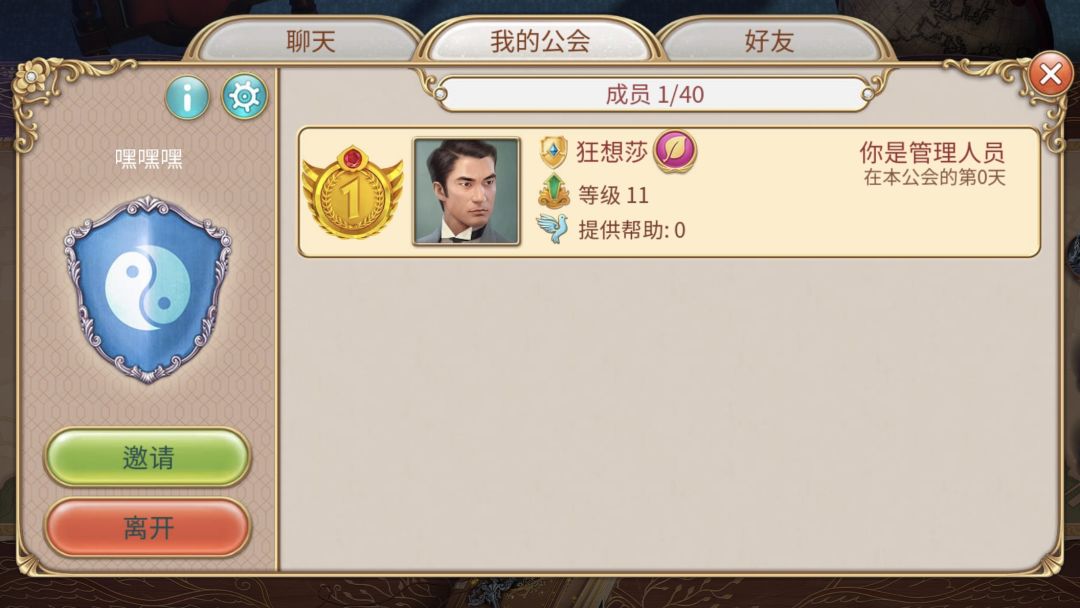This screenshot has height=608, width=1080.
Task: Open the guild info icon
Action: click(187, 98)
